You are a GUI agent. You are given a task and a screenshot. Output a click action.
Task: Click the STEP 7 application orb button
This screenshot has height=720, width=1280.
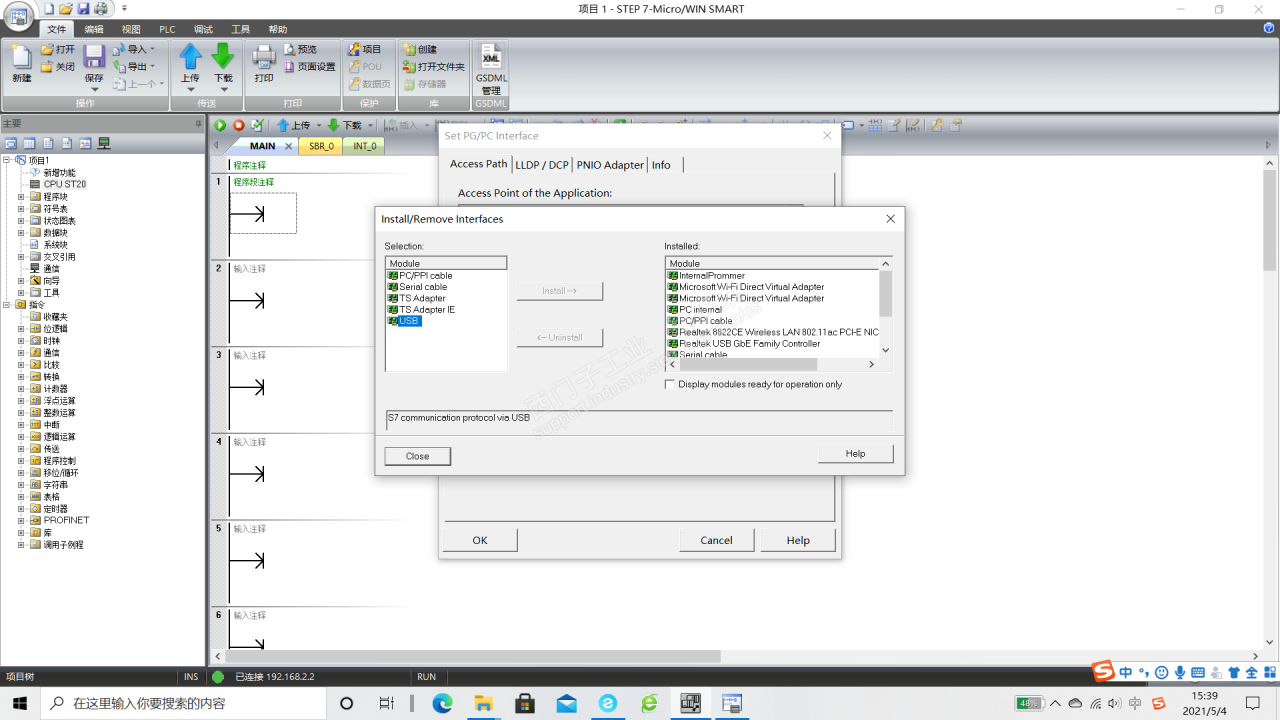tap(18, 15)
